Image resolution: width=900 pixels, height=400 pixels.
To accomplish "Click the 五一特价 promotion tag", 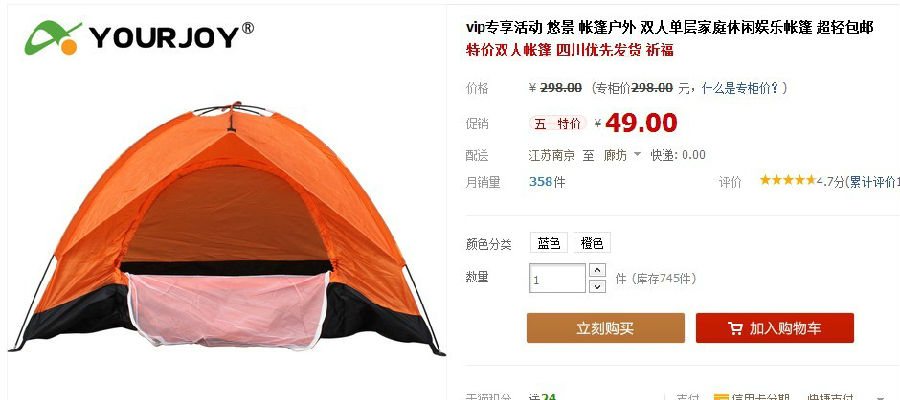I will coord(557,123).
